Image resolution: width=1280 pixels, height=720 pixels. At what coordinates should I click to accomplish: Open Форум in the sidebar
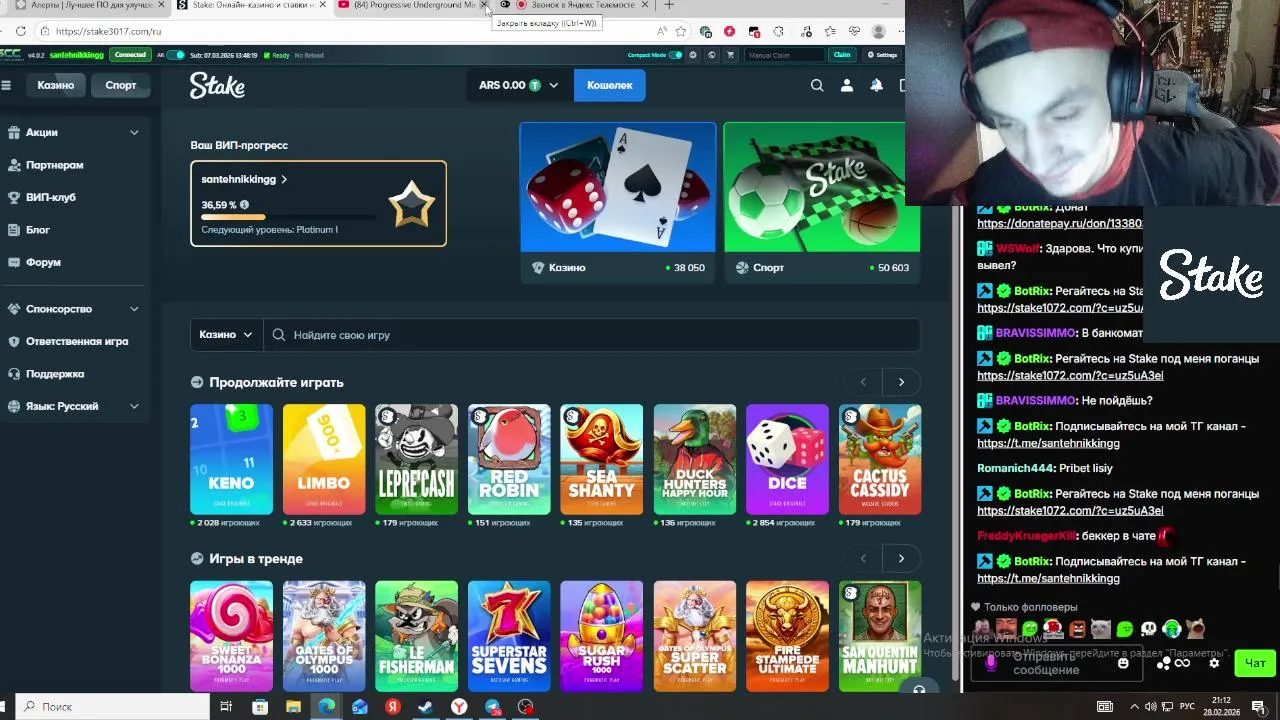tap(43, 262)
